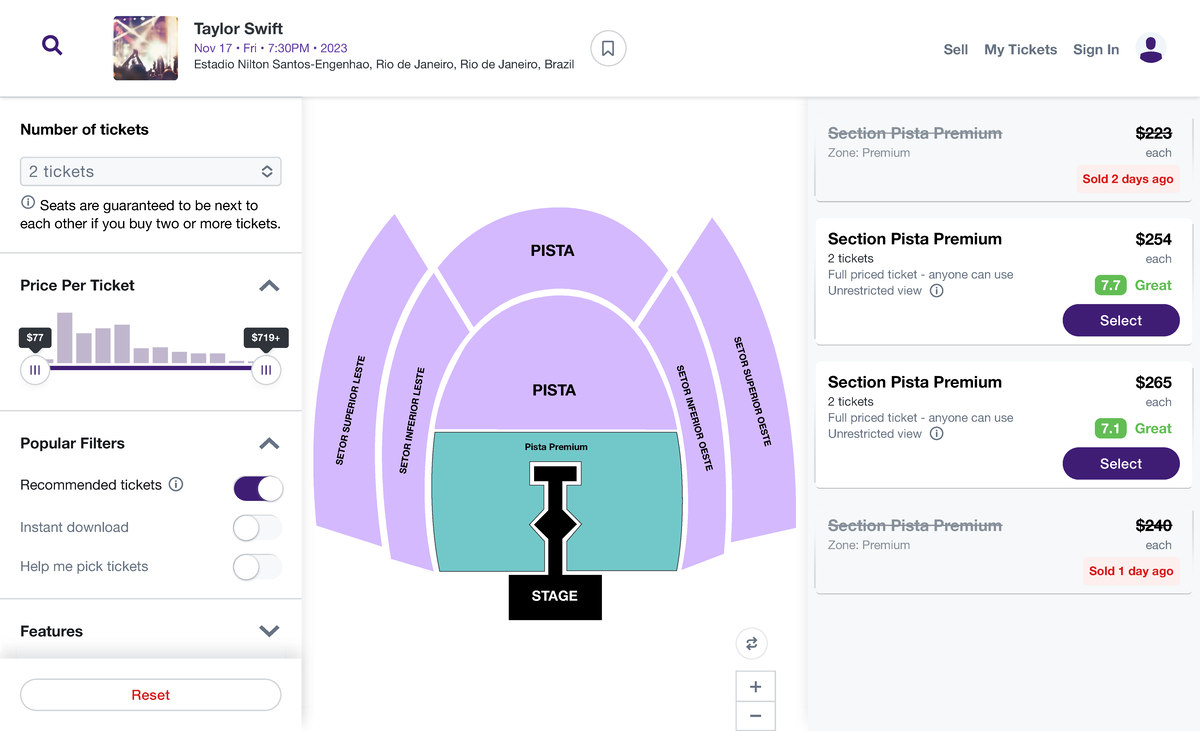This screenshot has width=1200, height=731.
Task: Click the minimum price slider handle at $77
Action: click(x=35, y=369)
